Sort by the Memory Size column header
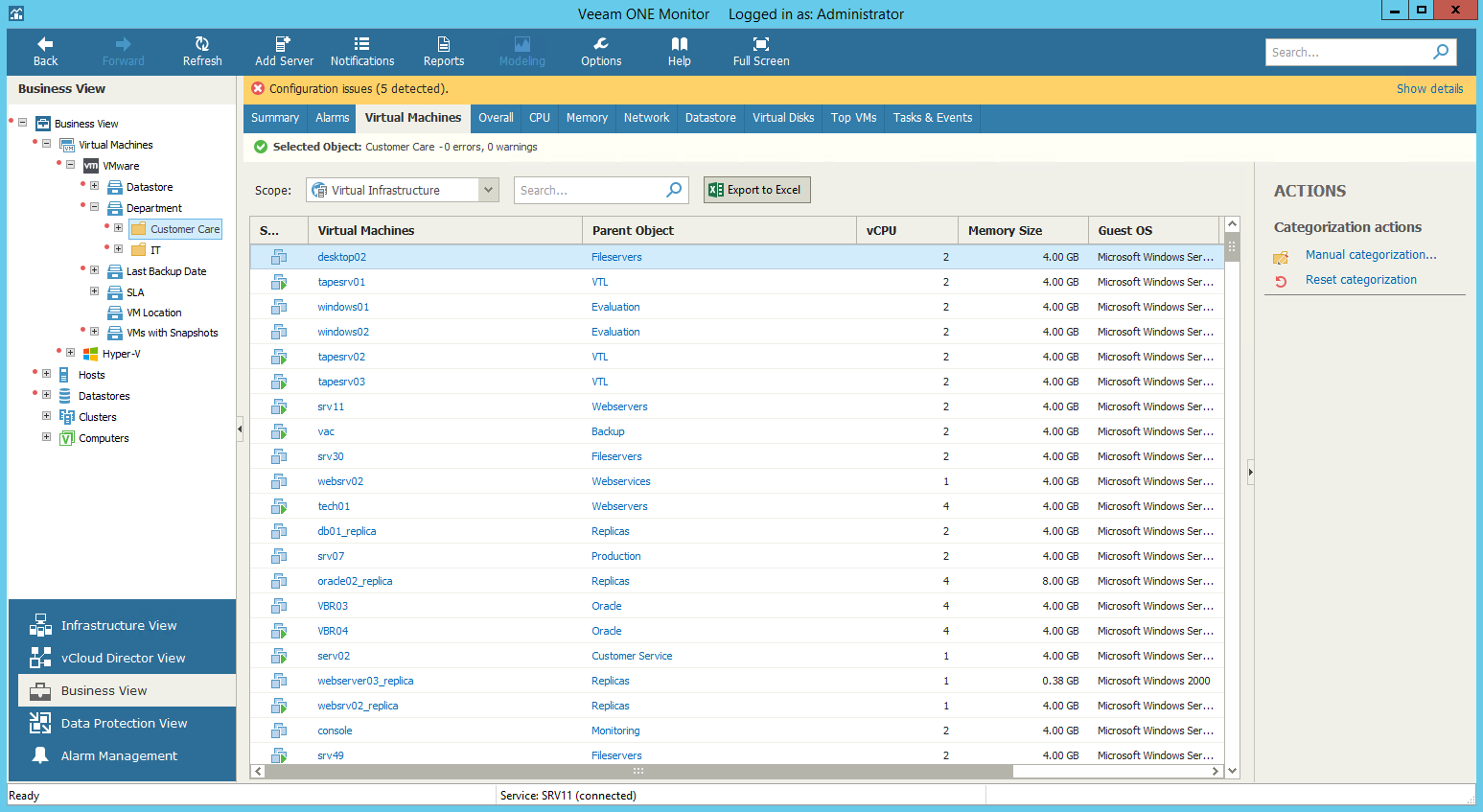 (x=1023, y=230)
